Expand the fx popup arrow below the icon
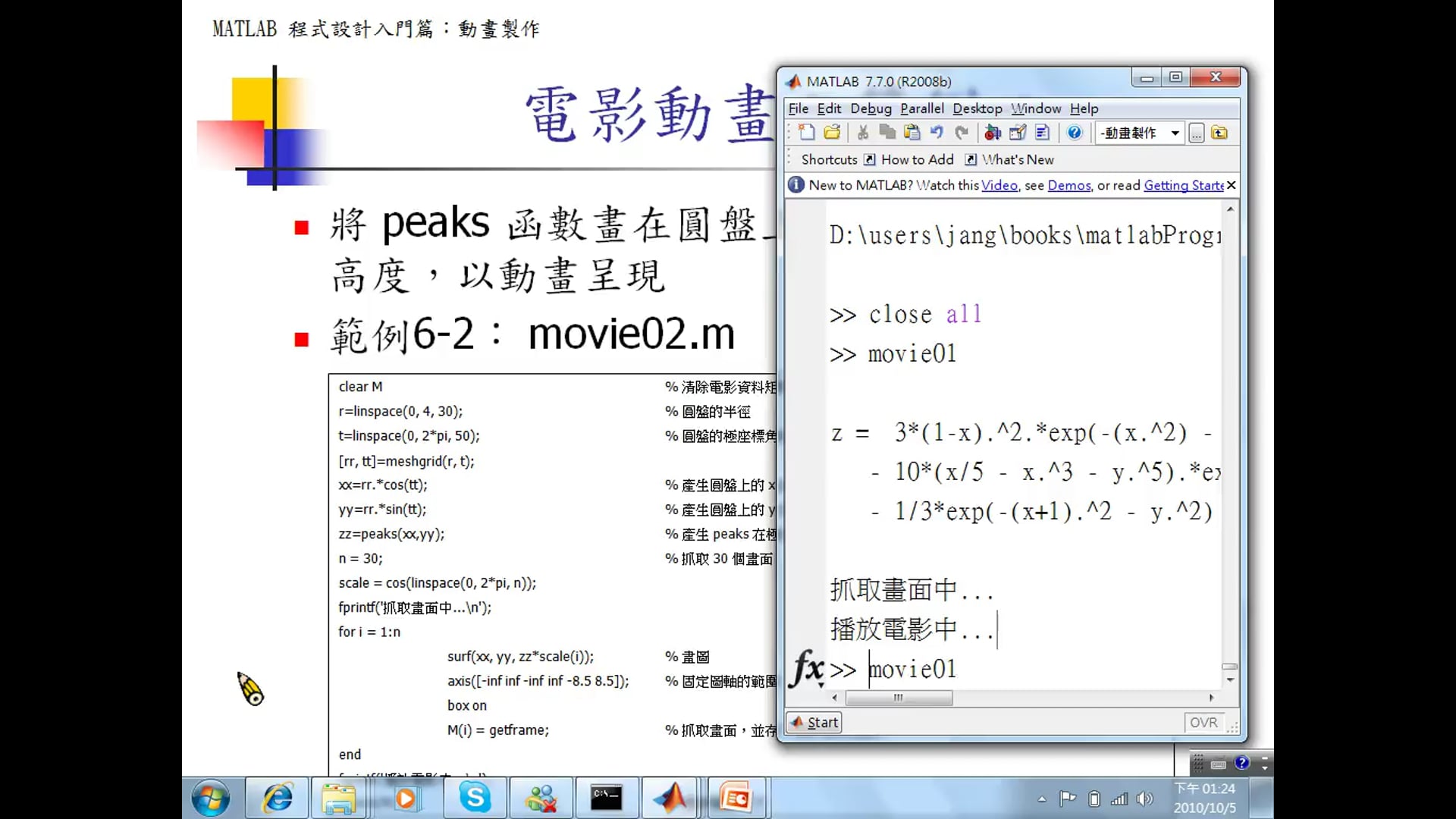Screen dimensions: 1456x819 [x=821, y=685]
